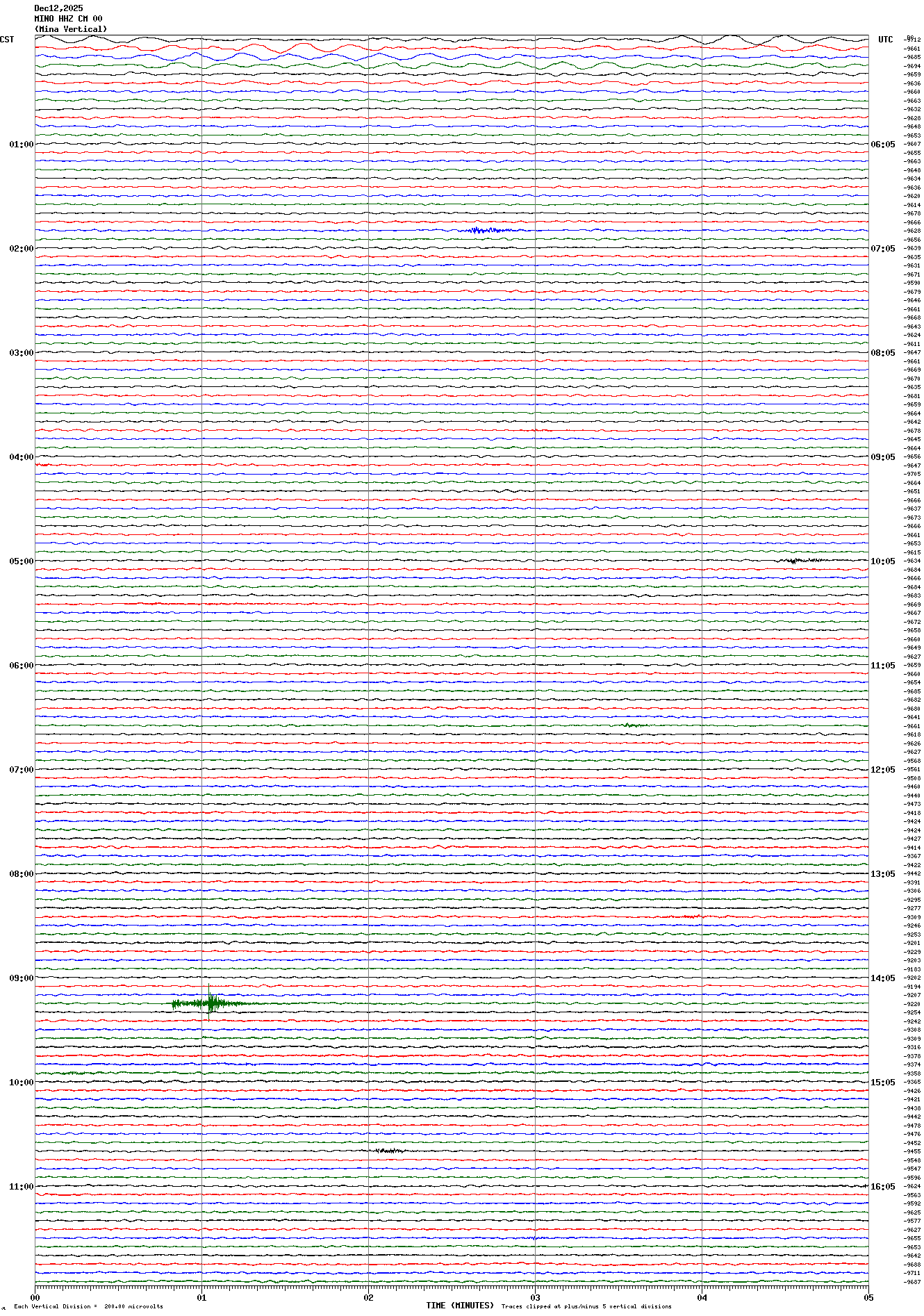Click the Dec12,2025 date title
The width and height of the screenshot is (924, 1316).
pos(58,8)
